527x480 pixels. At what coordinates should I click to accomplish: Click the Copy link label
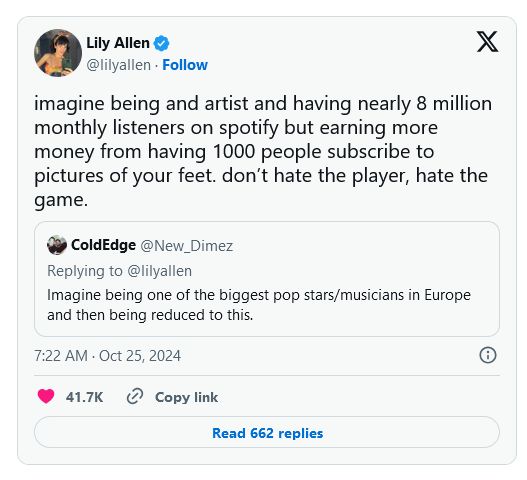pos(187,397)
